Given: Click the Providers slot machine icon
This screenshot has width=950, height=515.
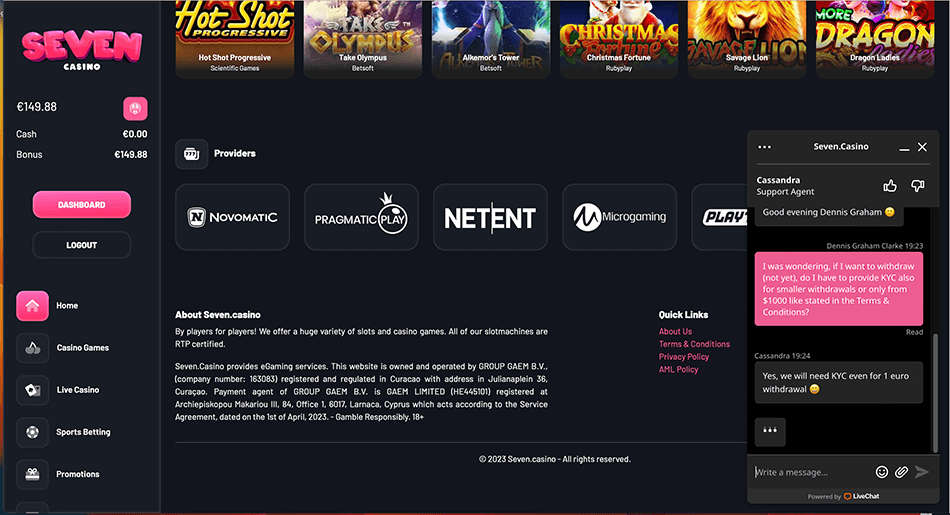Looking at the screenshot, I should [191, 154].
